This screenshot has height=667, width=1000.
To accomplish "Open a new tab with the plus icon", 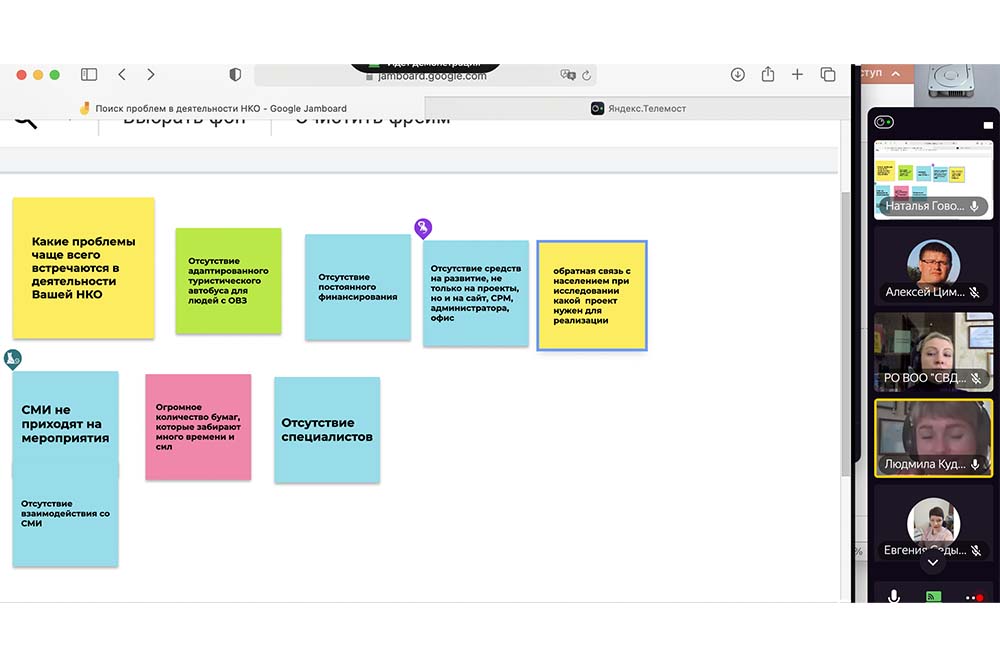I will (x=797, y=74).
